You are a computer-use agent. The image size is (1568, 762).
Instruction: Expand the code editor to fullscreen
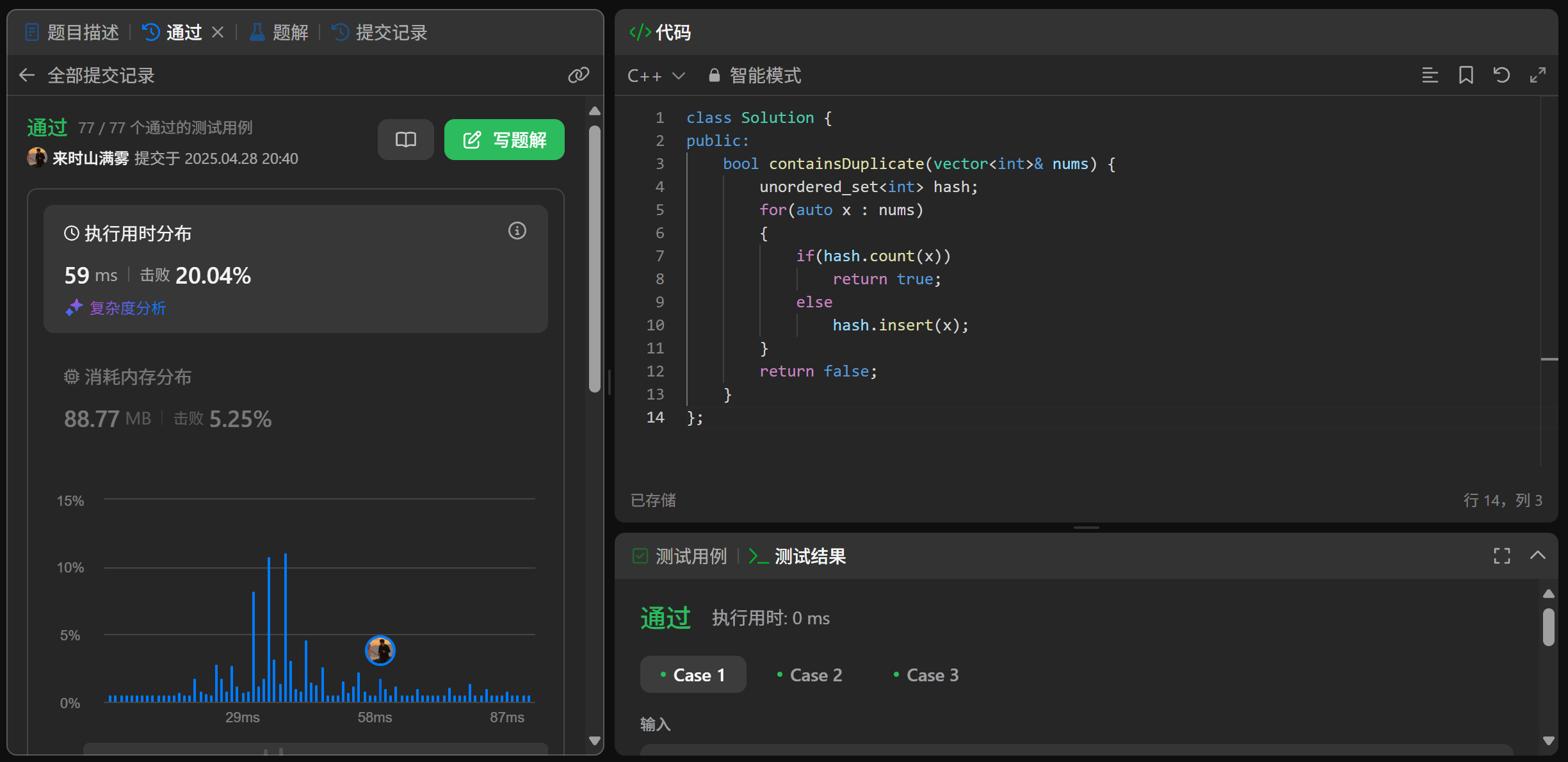coord(1537,76)
